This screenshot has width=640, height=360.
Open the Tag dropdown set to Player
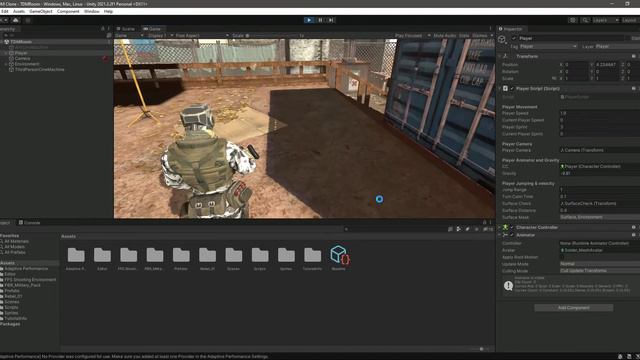click(548, 47)
